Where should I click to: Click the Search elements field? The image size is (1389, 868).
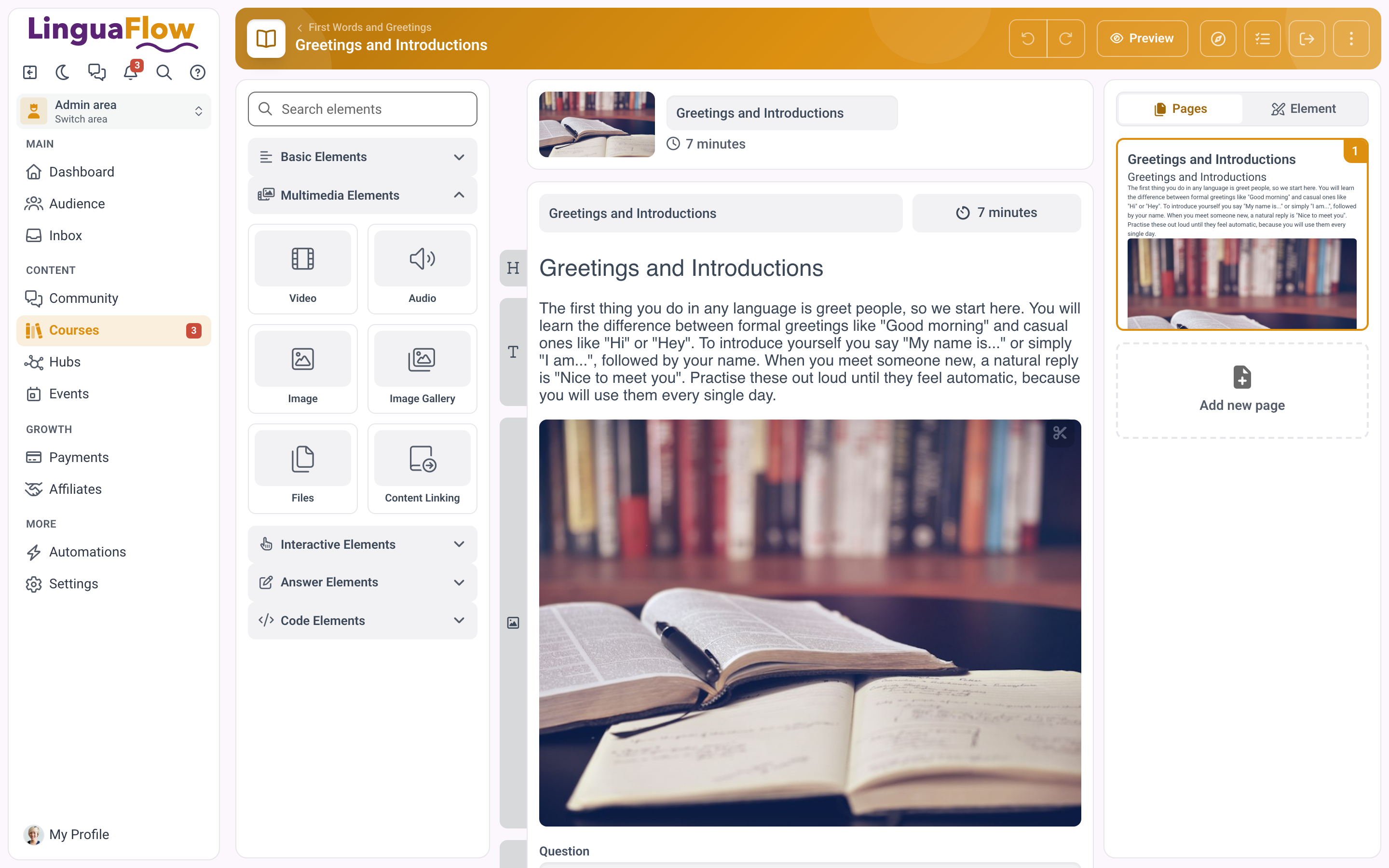pos(362,109)
